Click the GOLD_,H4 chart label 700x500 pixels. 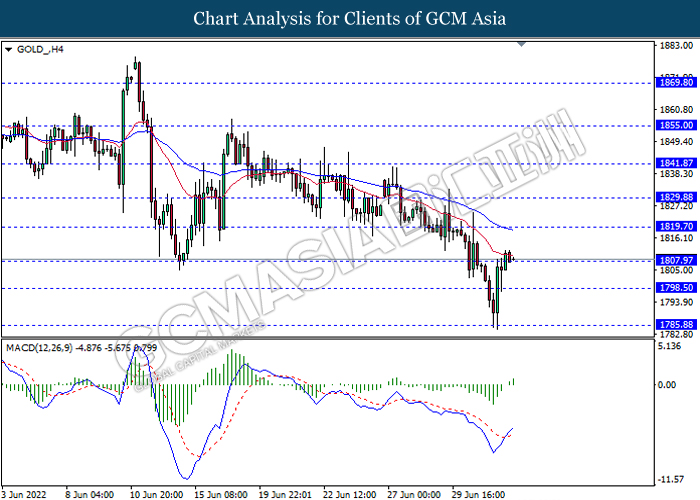(x=40, y=50)
